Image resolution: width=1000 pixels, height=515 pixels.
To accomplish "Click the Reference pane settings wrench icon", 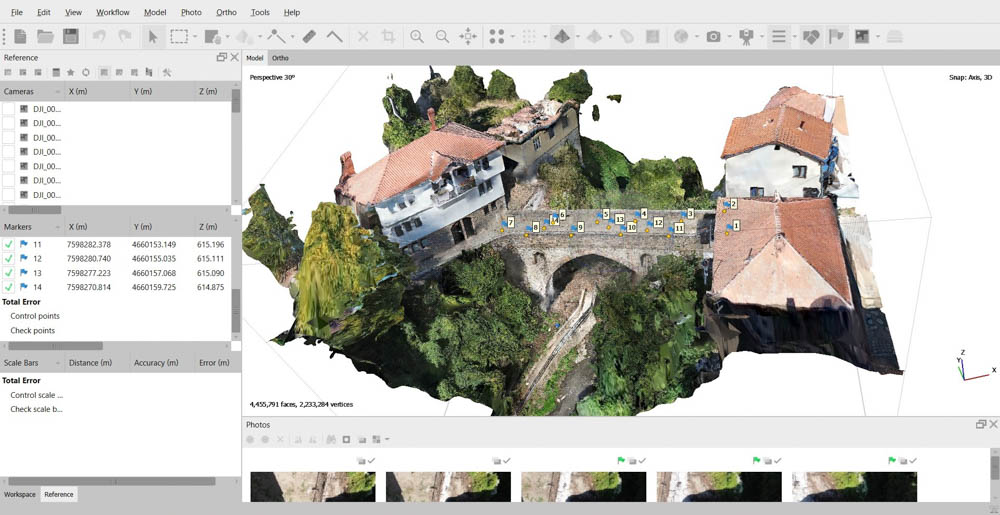I will (x=167, y=72).
